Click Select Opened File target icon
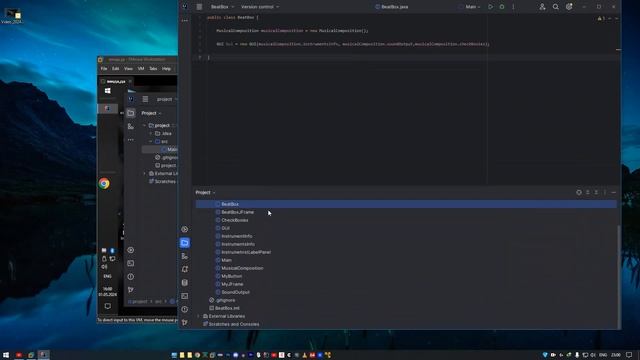This screenshot has height=360, width=640. tap(579, 192)
